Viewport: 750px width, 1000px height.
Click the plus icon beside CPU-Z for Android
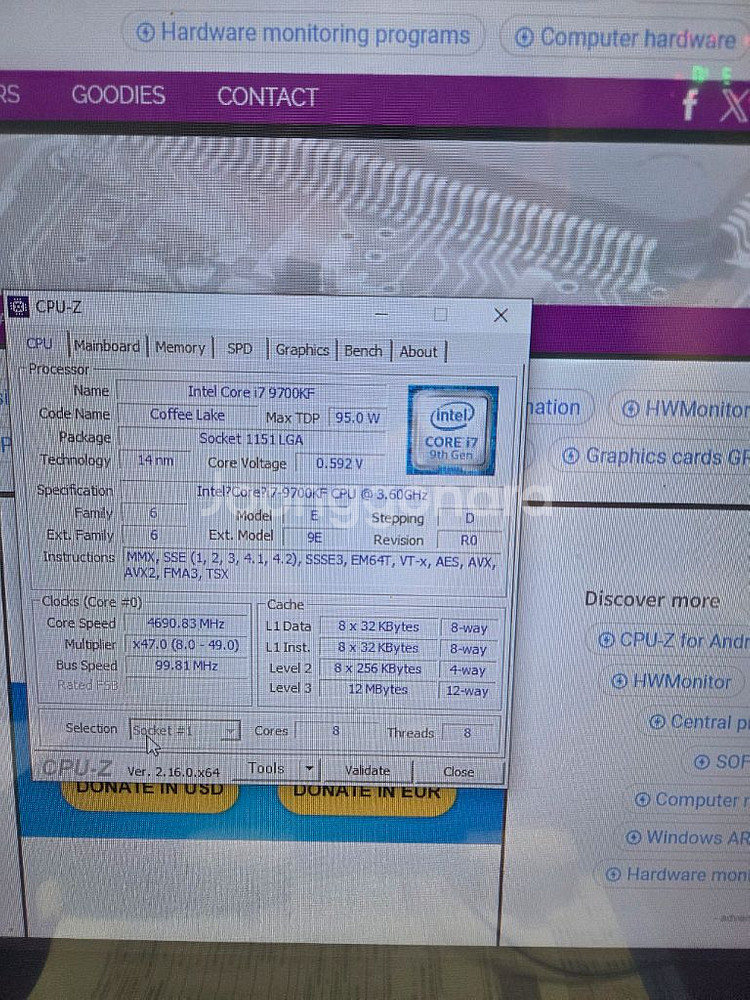(606, 640)
